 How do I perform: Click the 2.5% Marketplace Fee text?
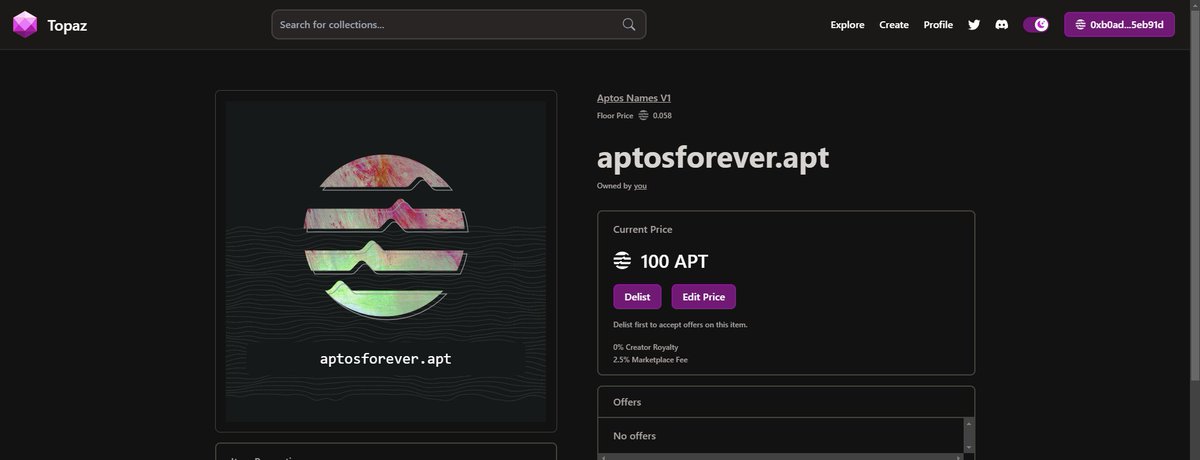tap(650, 359)
